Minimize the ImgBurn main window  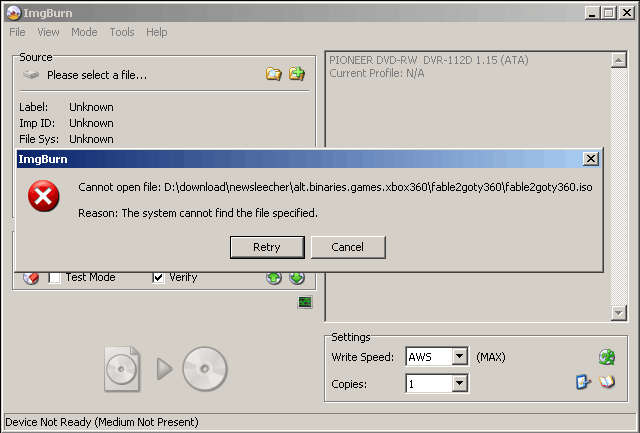click(592, 13)
